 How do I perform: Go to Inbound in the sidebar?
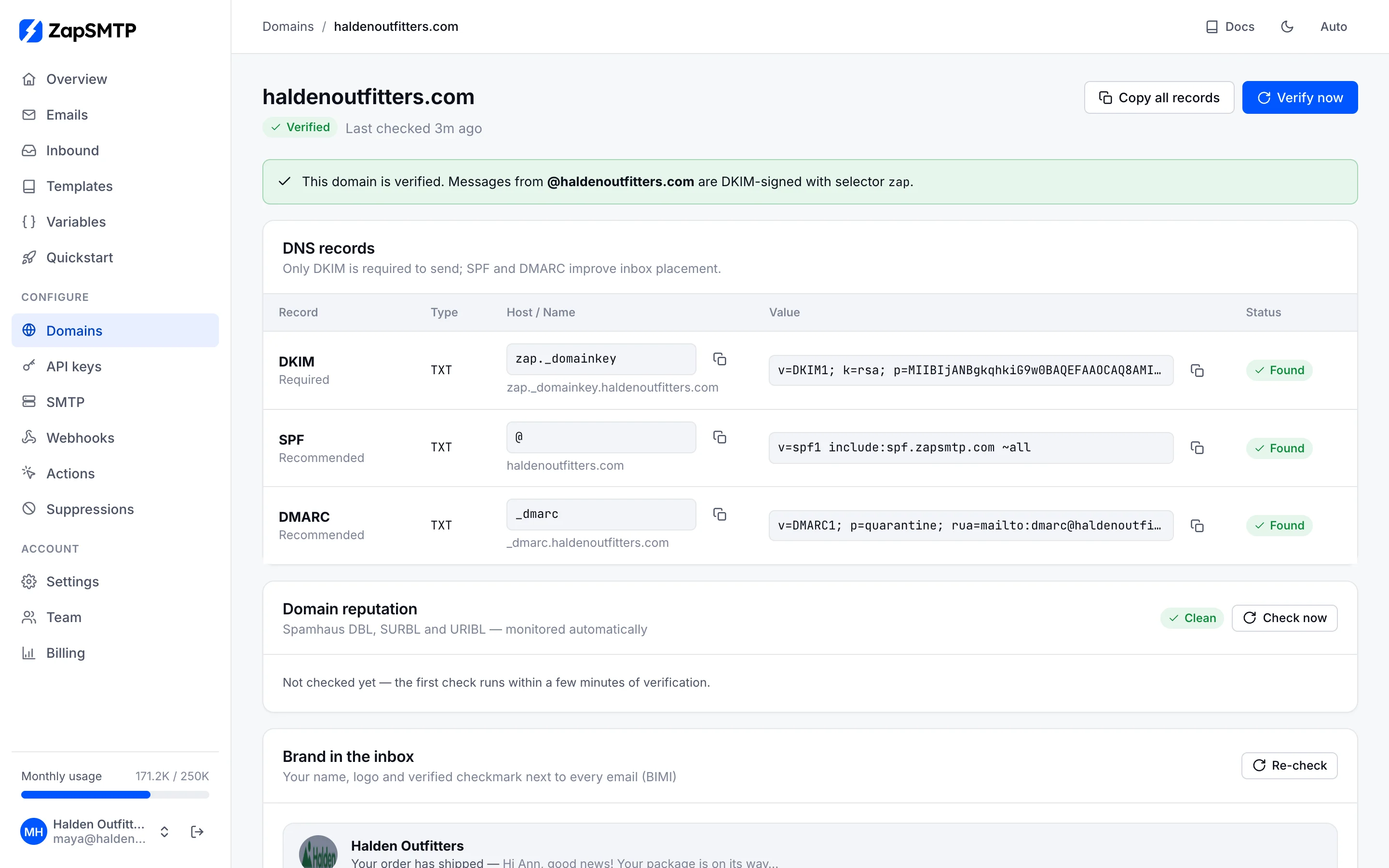click(x=115, y=150)
